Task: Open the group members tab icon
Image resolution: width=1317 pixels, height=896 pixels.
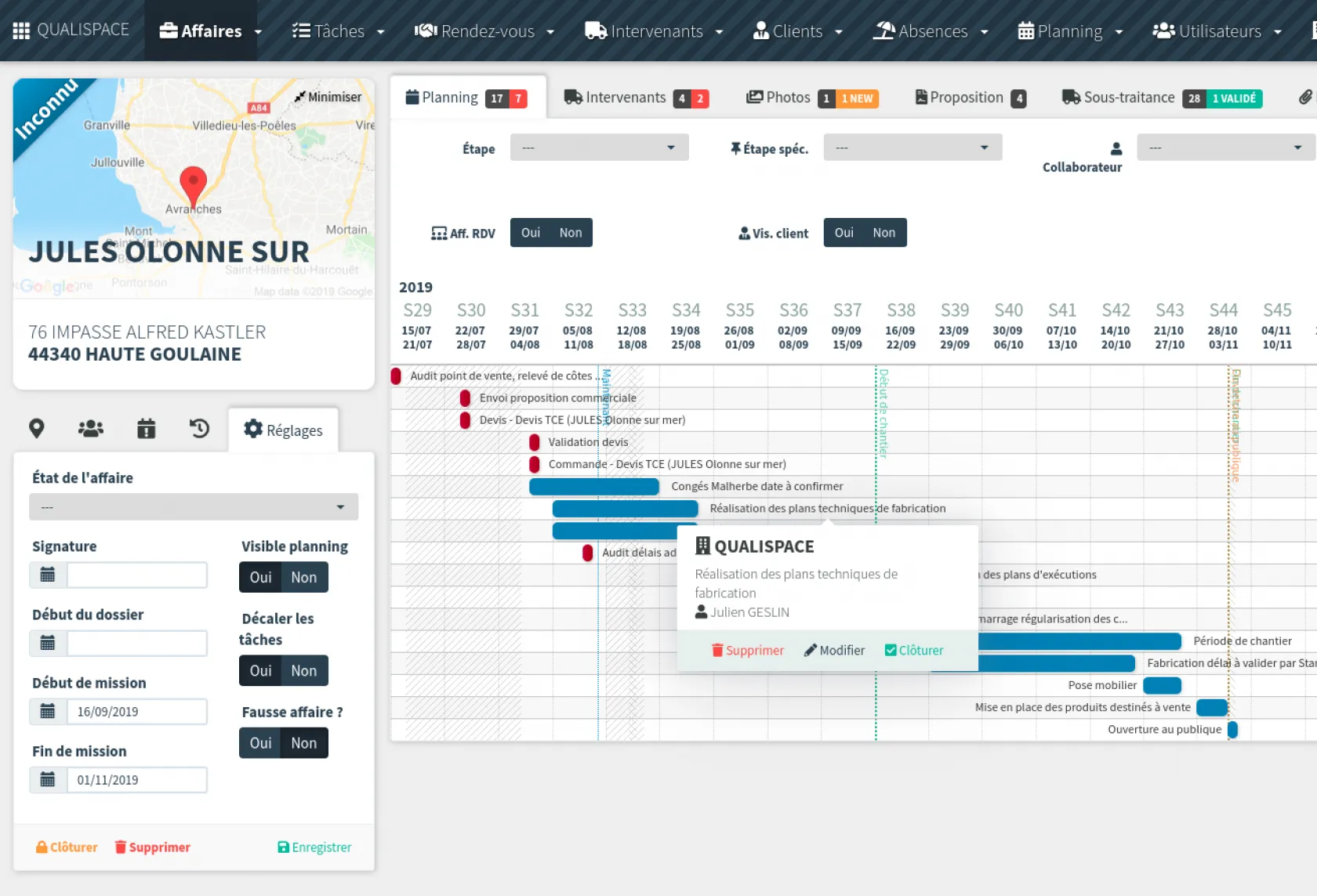Action: coord(91,429)
